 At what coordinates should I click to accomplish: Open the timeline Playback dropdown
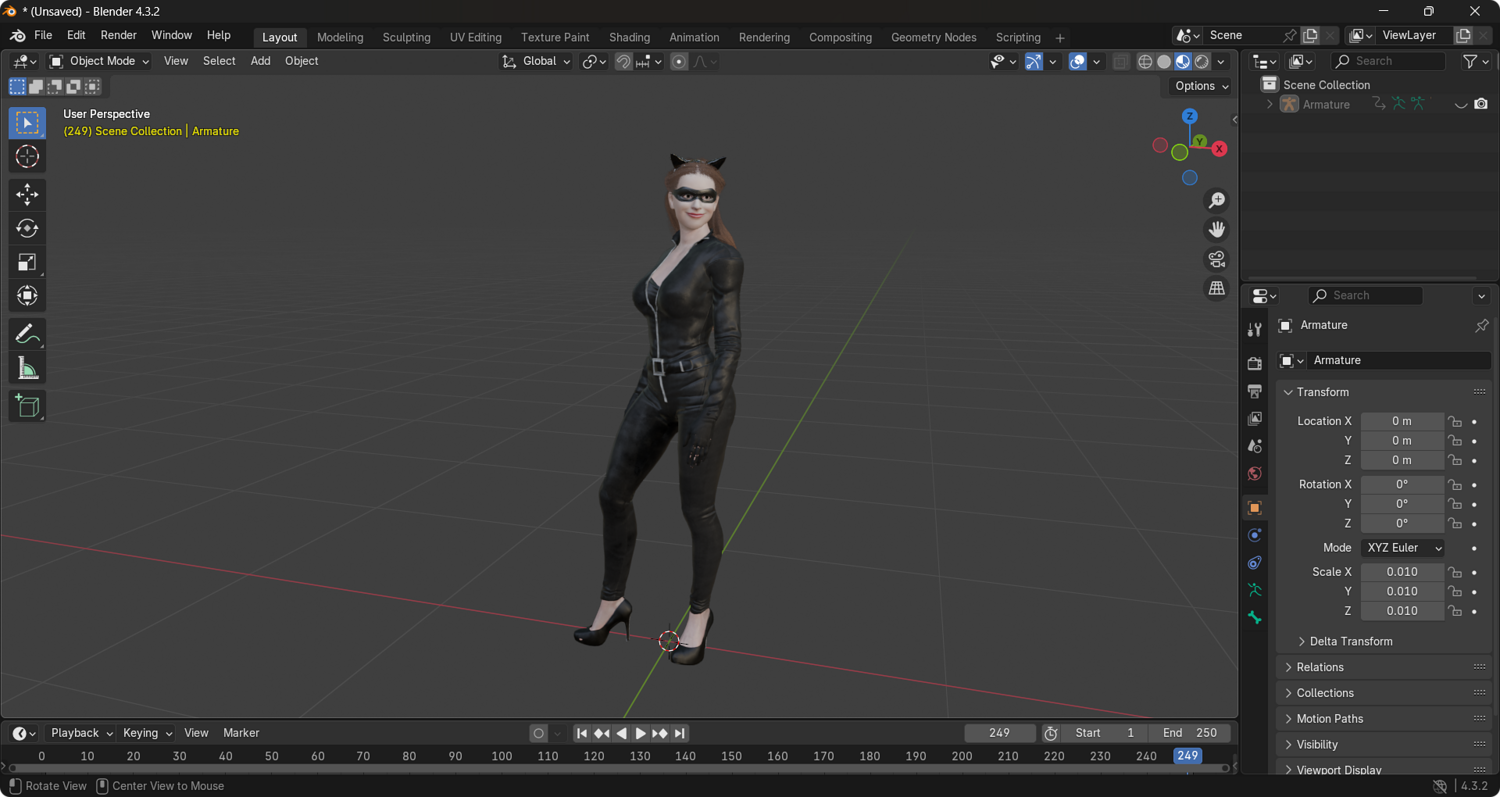click(81, 733)
